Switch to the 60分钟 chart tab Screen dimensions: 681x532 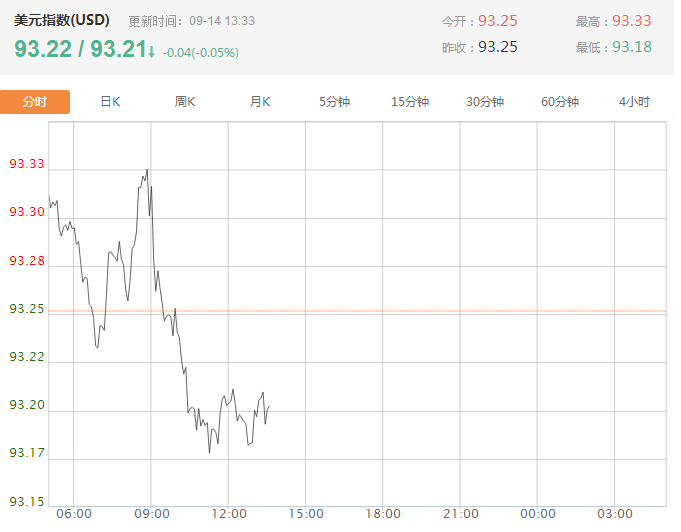[560, 102]
